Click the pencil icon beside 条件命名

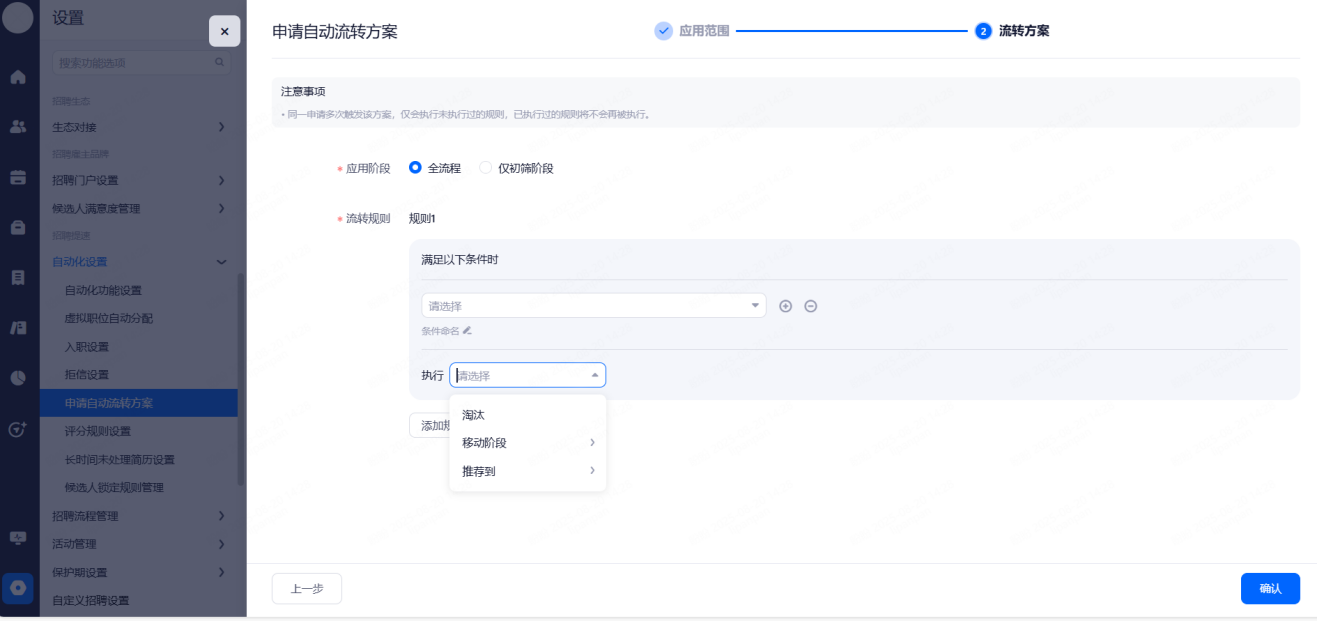coord(467,331)
